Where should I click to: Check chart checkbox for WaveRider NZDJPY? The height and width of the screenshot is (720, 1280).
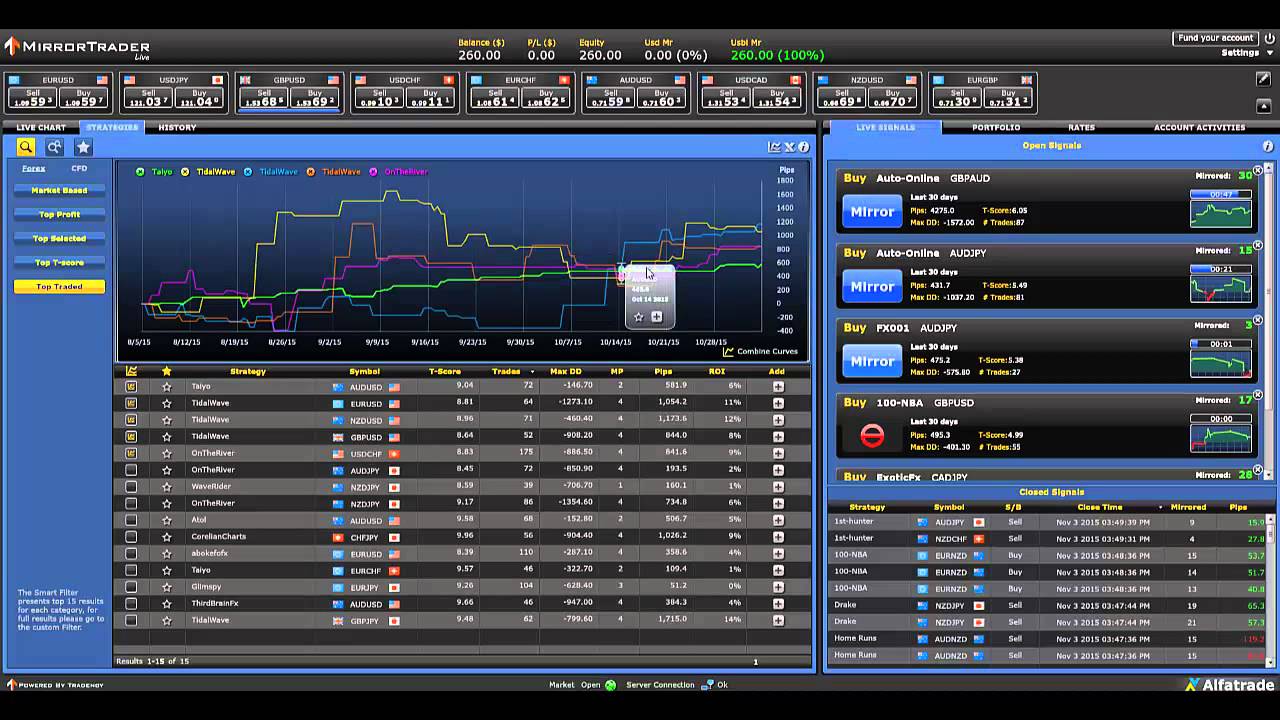131,486
